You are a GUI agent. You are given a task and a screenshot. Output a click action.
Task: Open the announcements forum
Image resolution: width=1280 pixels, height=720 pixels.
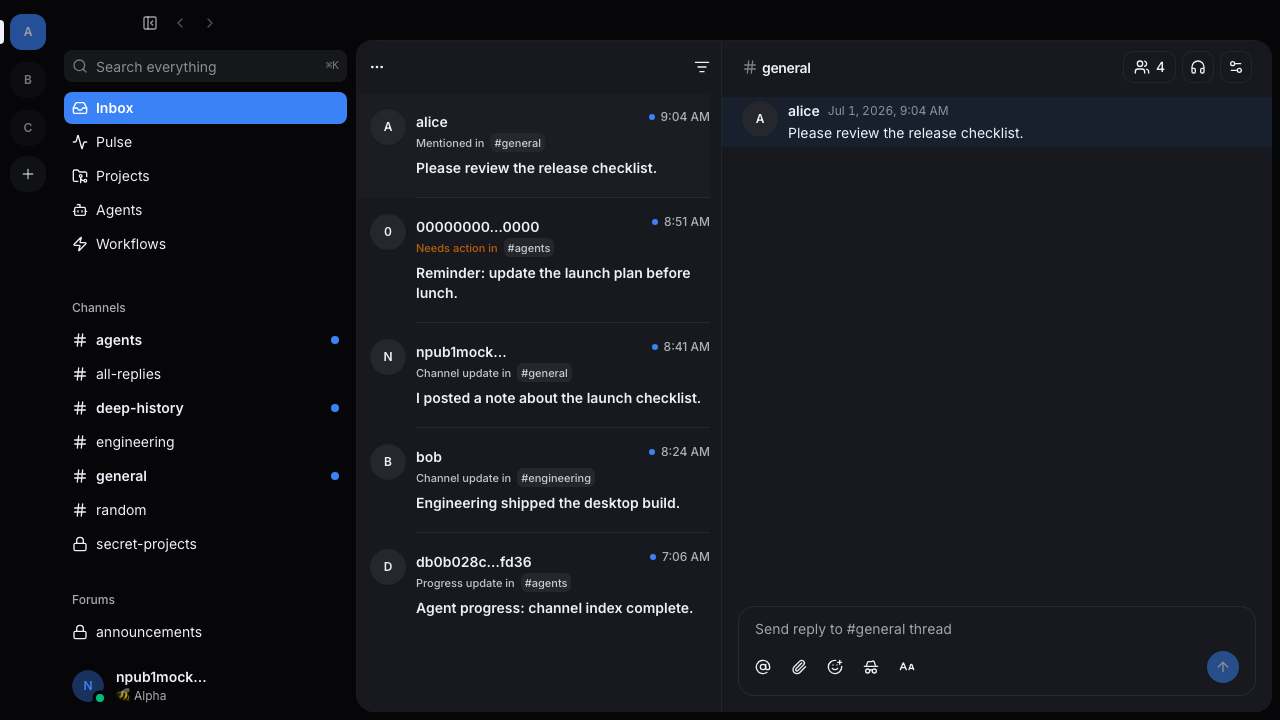205,632
